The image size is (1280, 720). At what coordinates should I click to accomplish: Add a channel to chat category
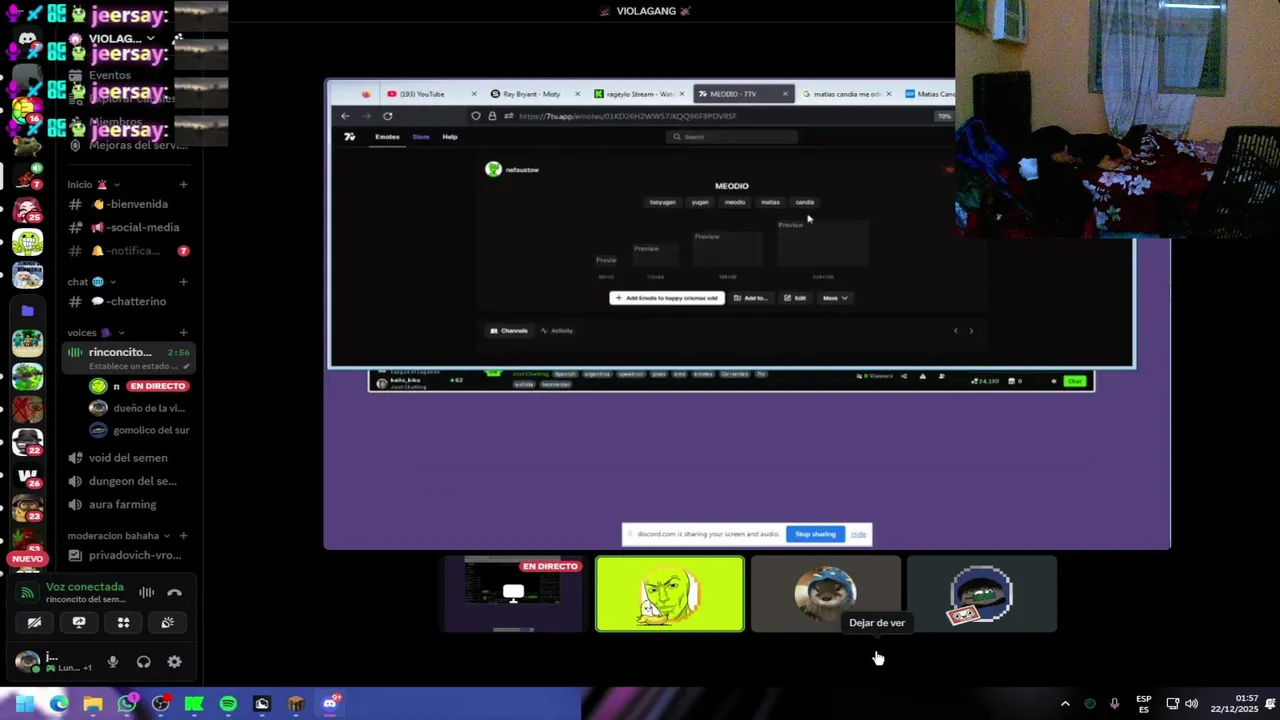183,282
